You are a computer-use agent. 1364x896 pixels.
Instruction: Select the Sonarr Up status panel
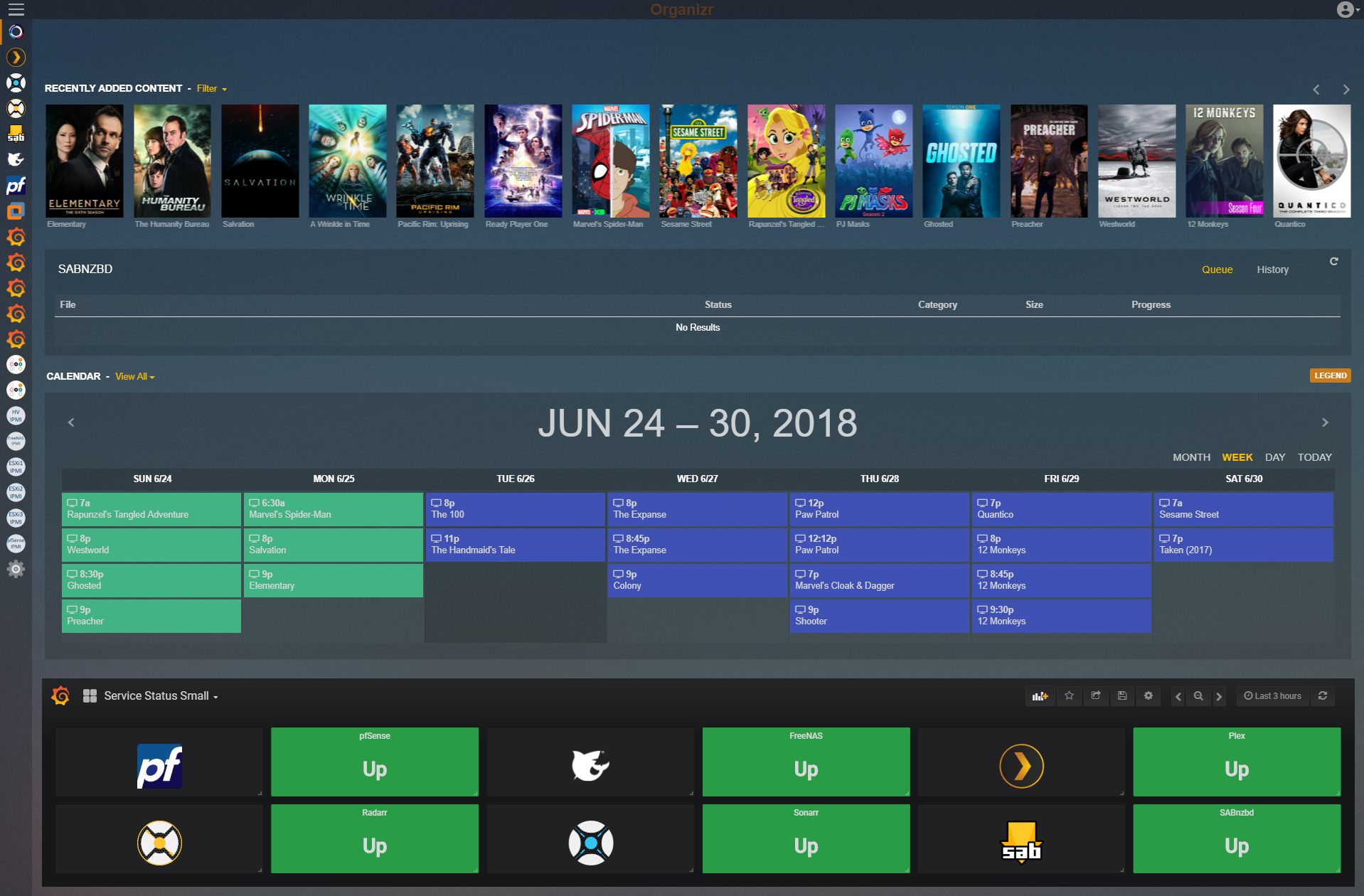click(x=806, y=838)
